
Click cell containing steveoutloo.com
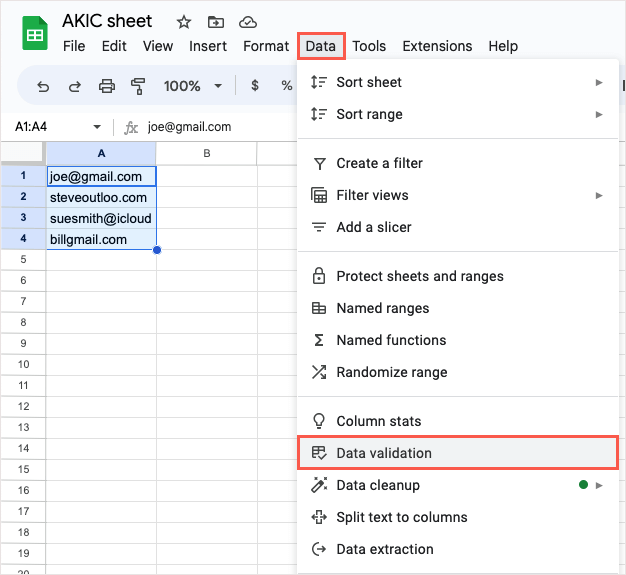click(101, 197)
